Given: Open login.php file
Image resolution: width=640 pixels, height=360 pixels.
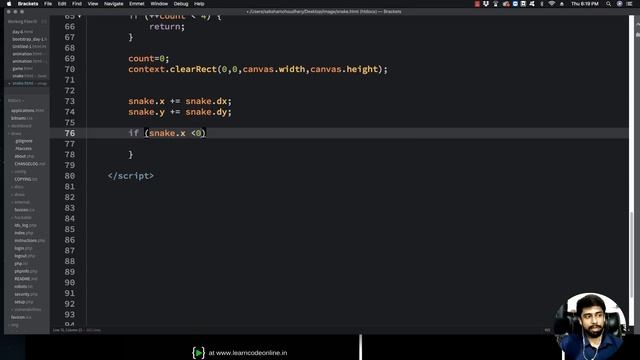Looking at the screenshot, I should [23, 248].
